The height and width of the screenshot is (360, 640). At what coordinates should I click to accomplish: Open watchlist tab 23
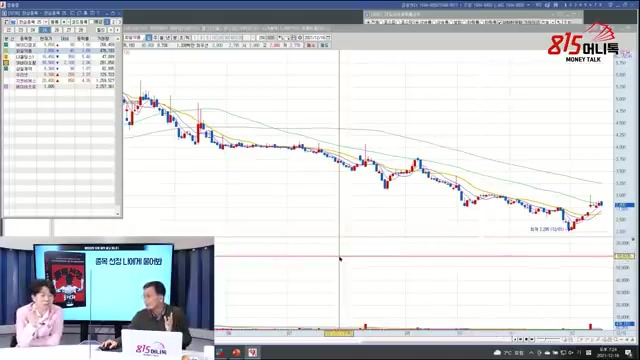(x=21, y=30)
